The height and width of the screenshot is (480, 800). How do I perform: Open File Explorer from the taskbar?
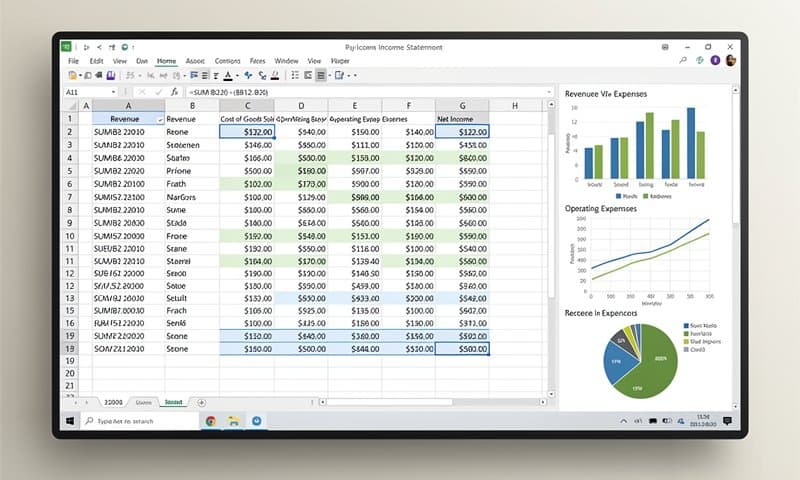pos(234,421)
